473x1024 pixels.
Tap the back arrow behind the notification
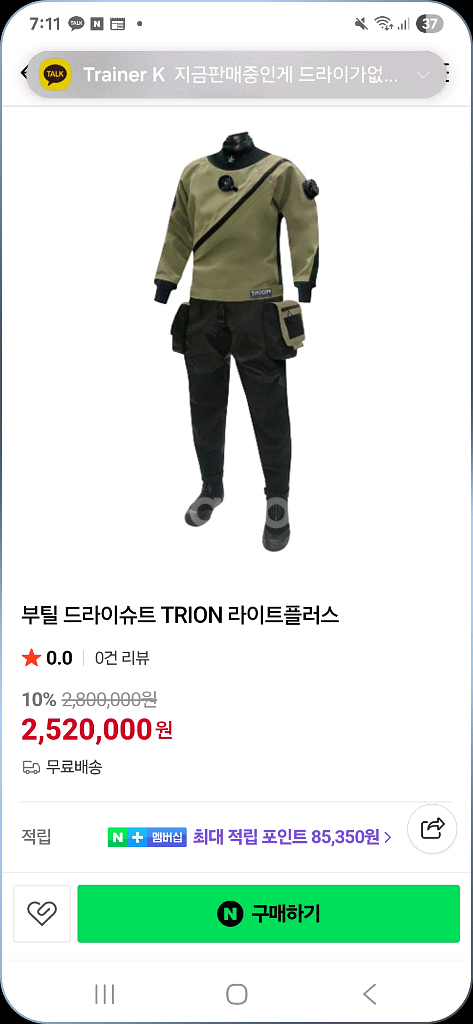(x=24, y=73)
